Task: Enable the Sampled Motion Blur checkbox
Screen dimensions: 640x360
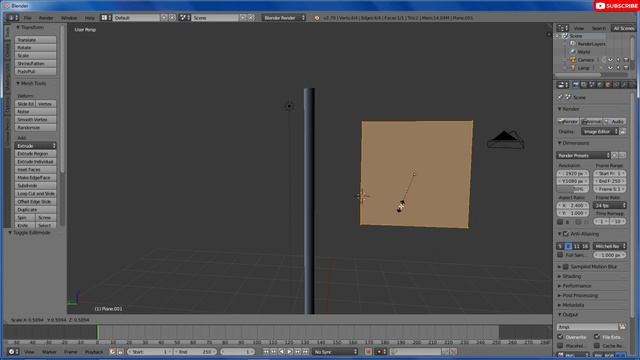Action: pos(566,267)
